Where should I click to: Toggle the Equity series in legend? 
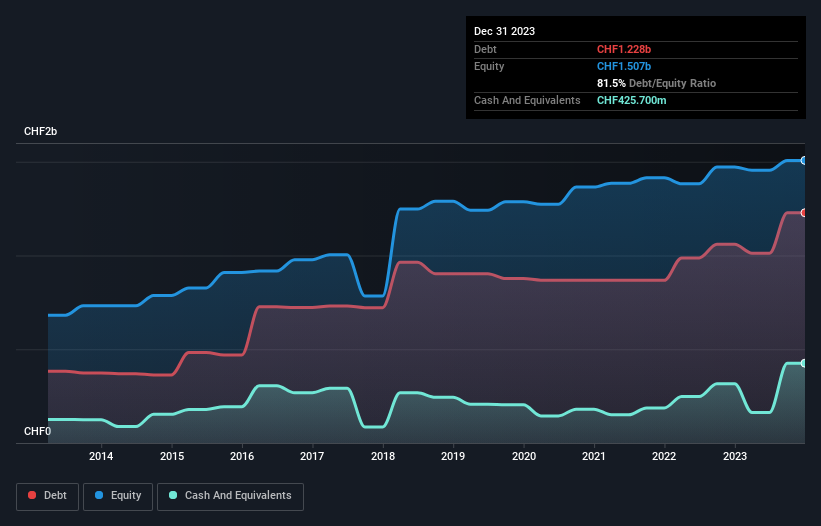118,495
